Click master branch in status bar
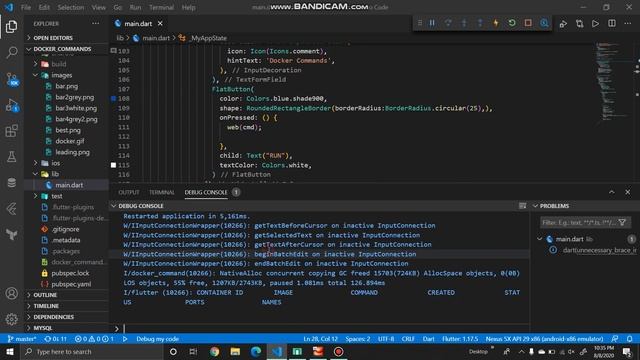 [x=22, y=339]
